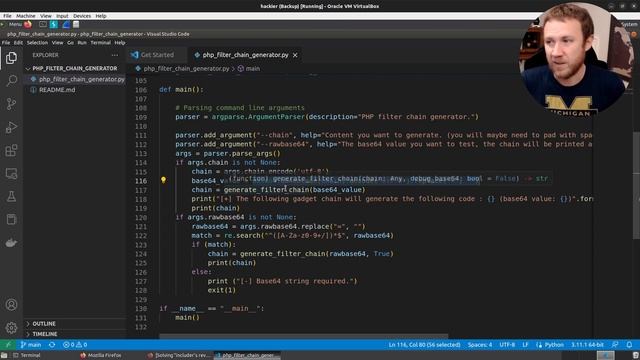640x360 pixels.
Task: Click the main branch in status bar
Action: pyautogui.click(x=31, y=345)
